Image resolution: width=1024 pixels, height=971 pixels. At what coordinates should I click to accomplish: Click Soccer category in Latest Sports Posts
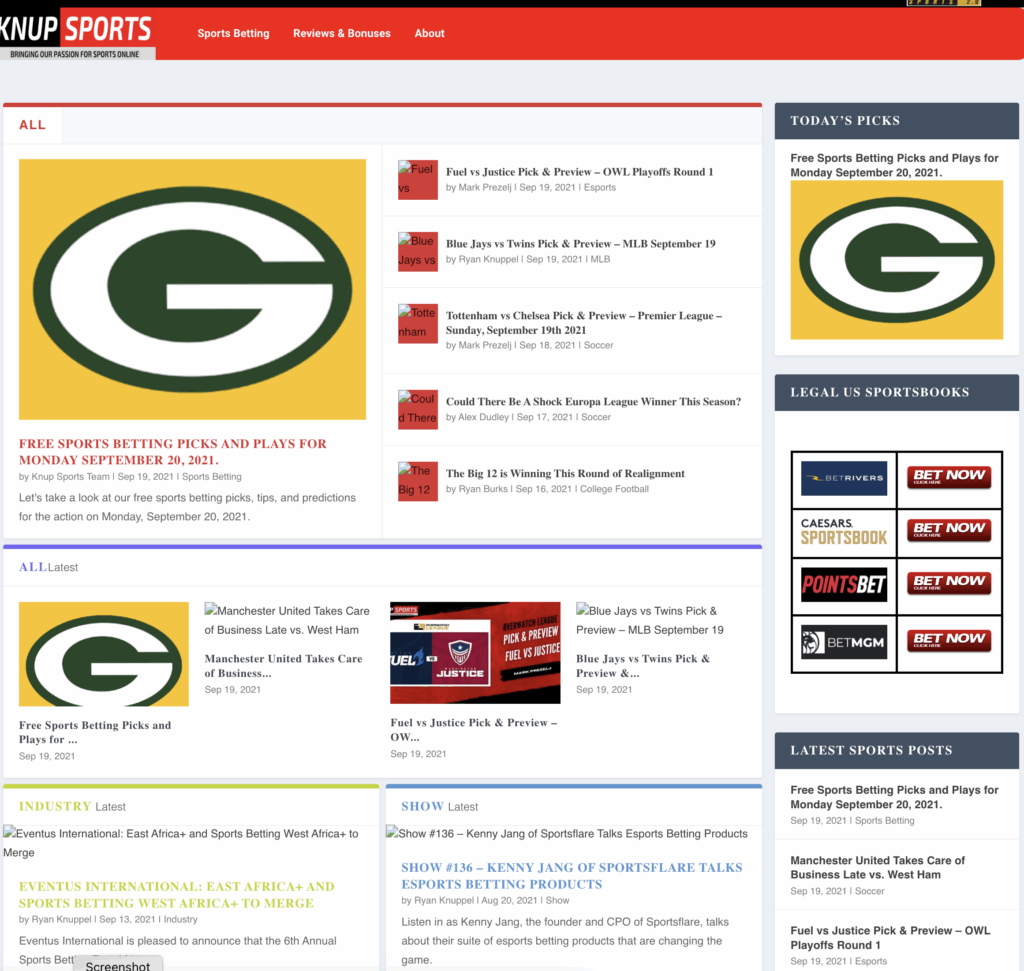[870, 891]
